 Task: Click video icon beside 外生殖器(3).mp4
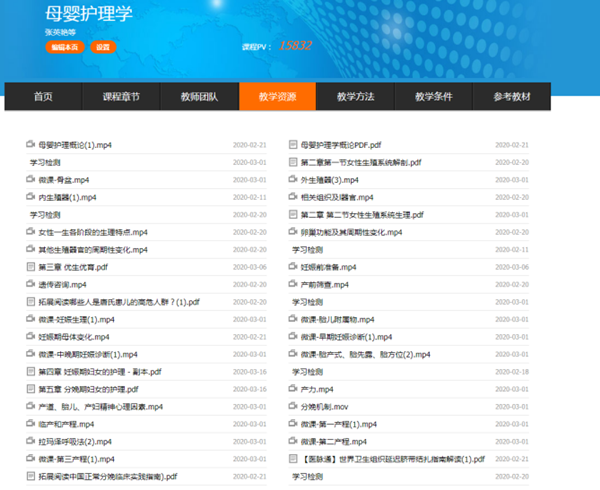coord(294,180)
